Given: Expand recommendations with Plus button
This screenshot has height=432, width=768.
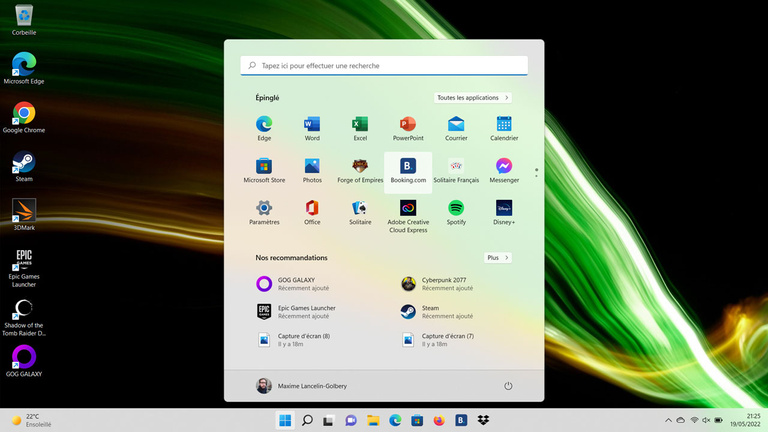Looking at the screenshot, I should click(x=498, y=258).
